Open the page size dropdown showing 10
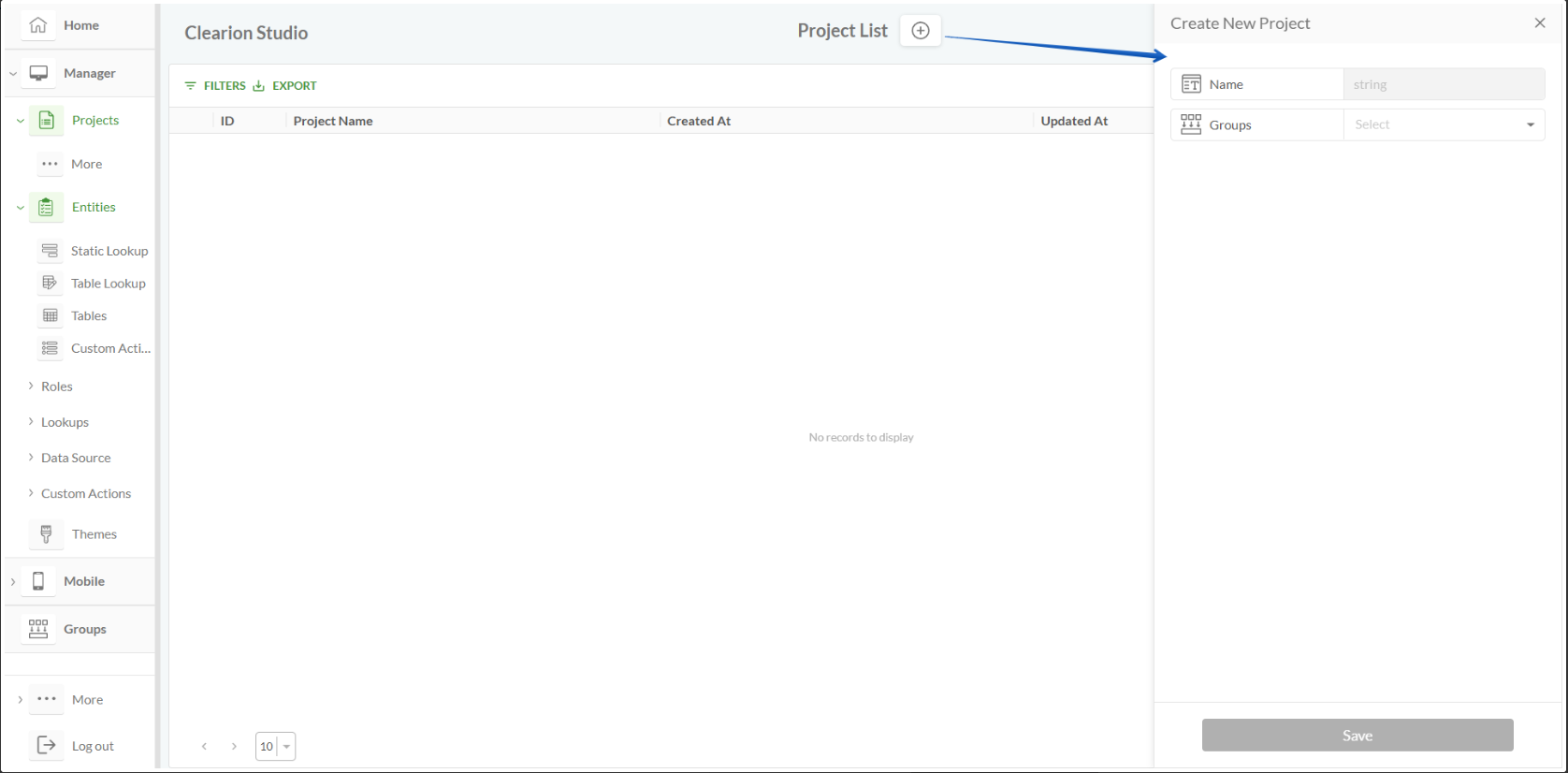Image resolution: width=1568 pixels, height=773 pixels. point(275,746)
